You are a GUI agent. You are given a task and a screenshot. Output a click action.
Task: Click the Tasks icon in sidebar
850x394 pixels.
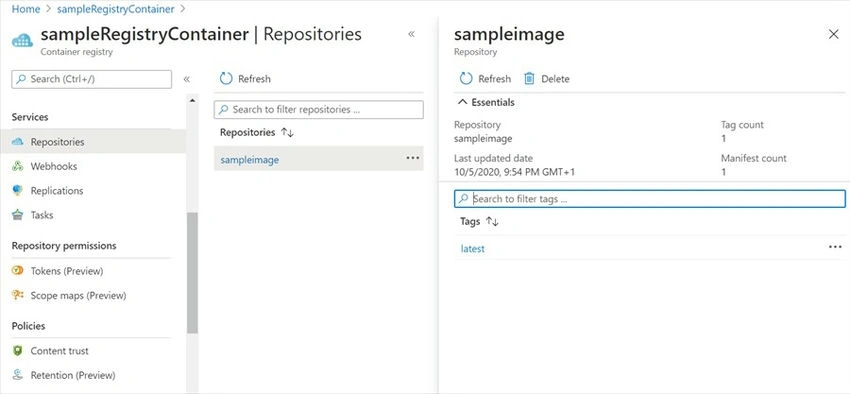click(17, 215)
